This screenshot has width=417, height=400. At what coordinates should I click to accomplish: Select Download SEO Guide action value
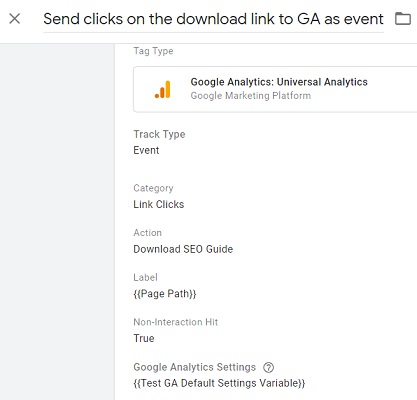pyautogui.click(x=183, y=249)
